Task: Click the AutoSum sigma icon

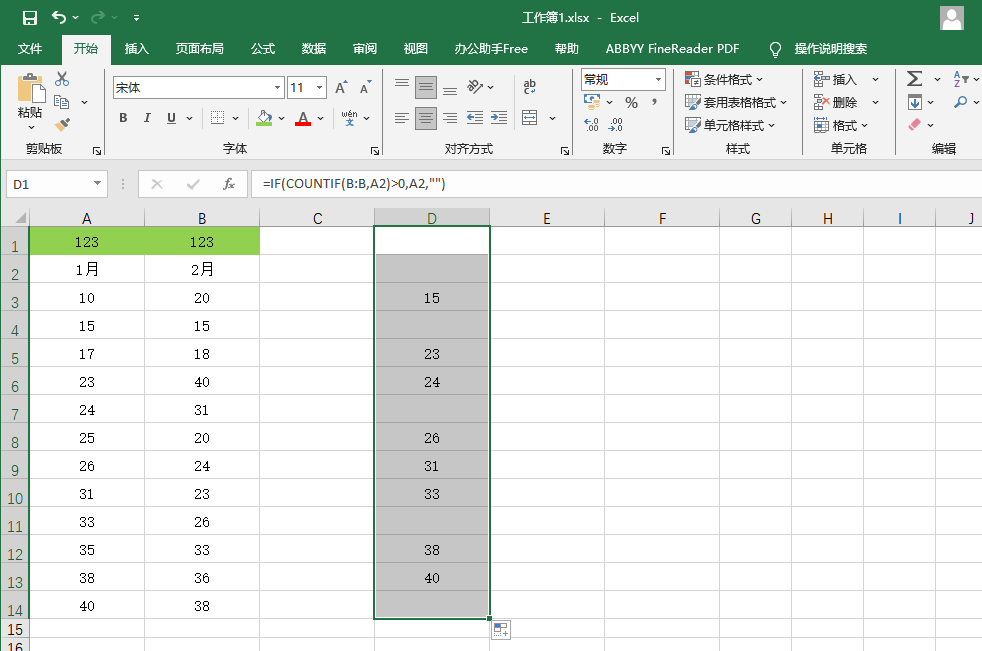Action: coord(914,79)
